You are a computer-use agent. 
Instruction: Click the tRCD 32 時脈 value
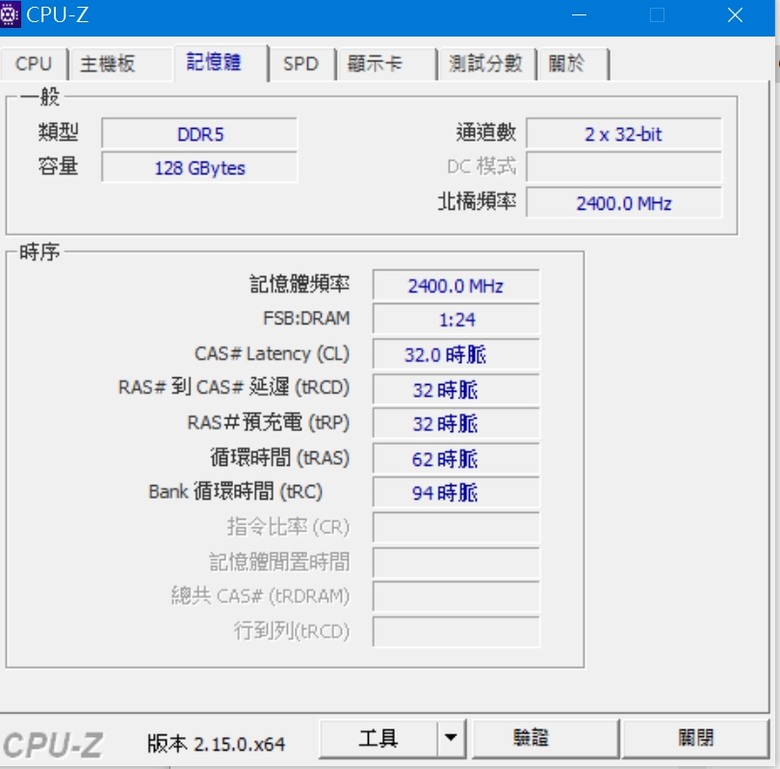click(456, 389)
